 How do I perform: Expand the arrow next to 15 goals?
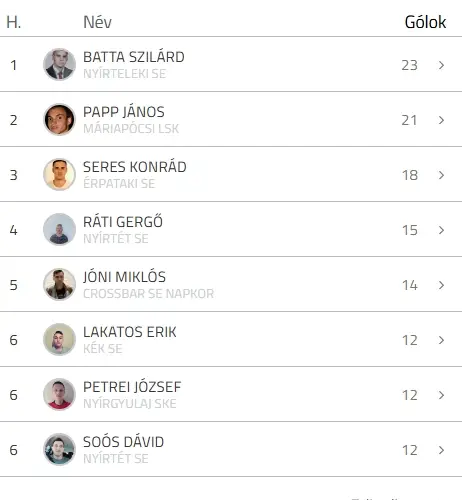click(441, 230)
